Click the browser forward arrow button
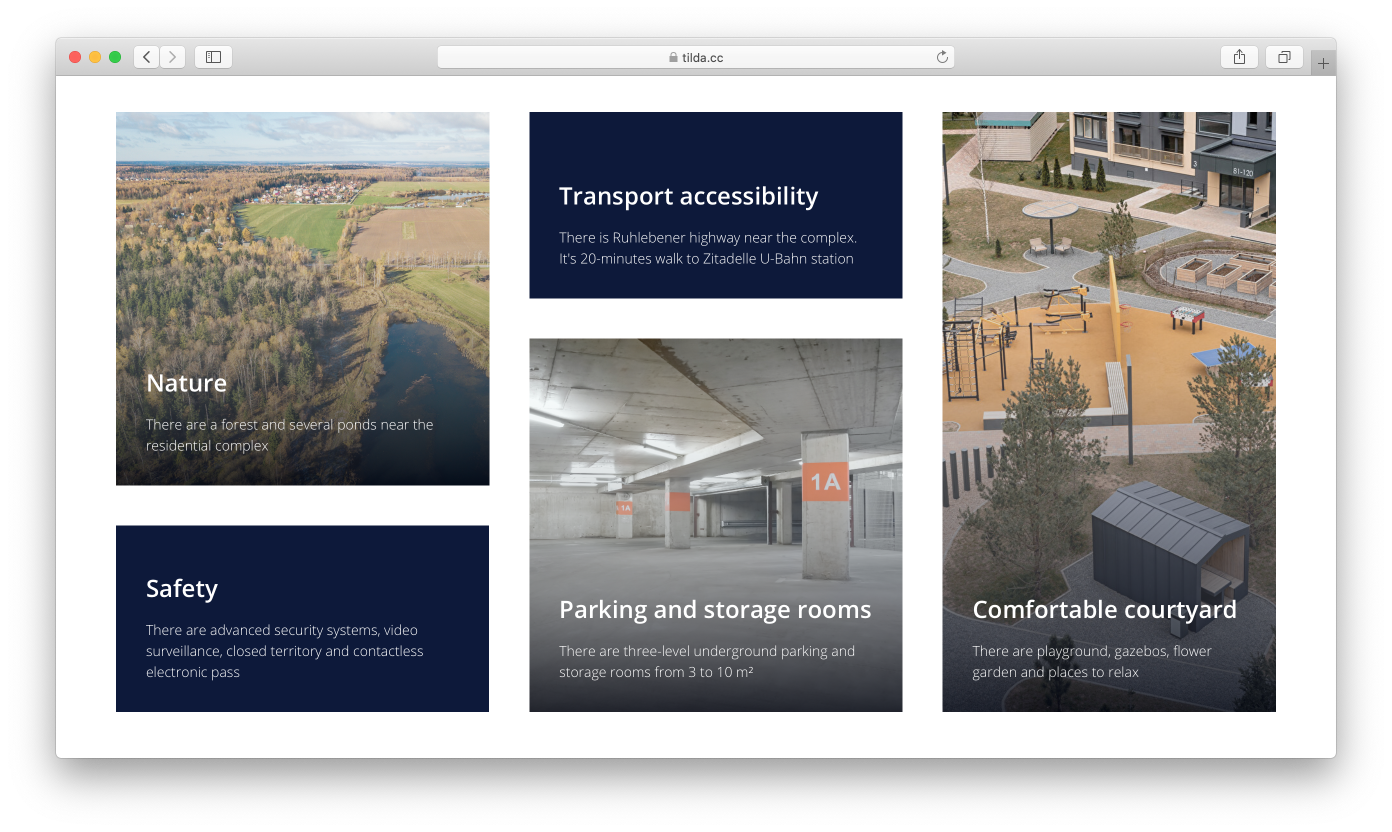This screenshot has width=1392, height=832. point(173,57)
